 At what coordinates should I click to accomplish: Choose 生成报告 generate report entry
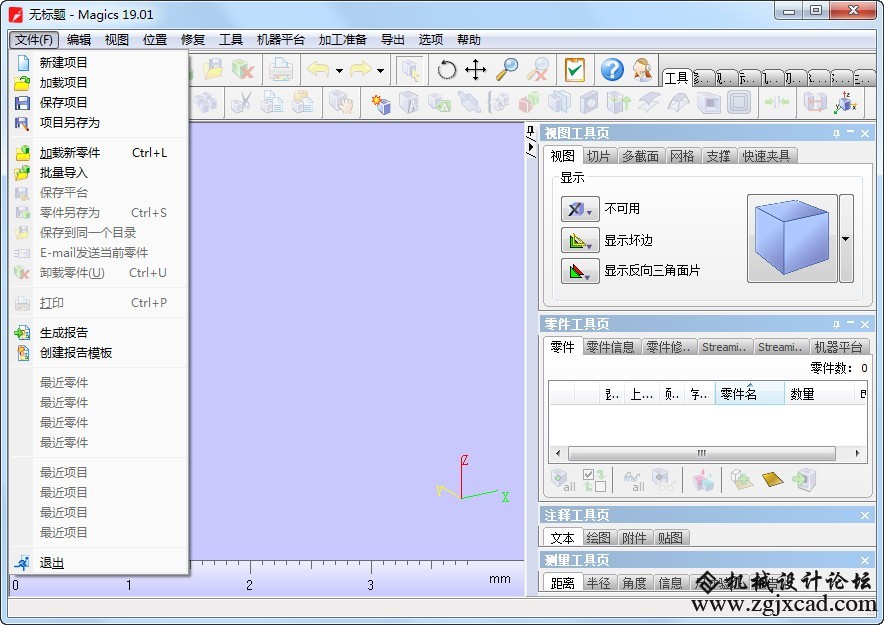(x=99, y=333)
